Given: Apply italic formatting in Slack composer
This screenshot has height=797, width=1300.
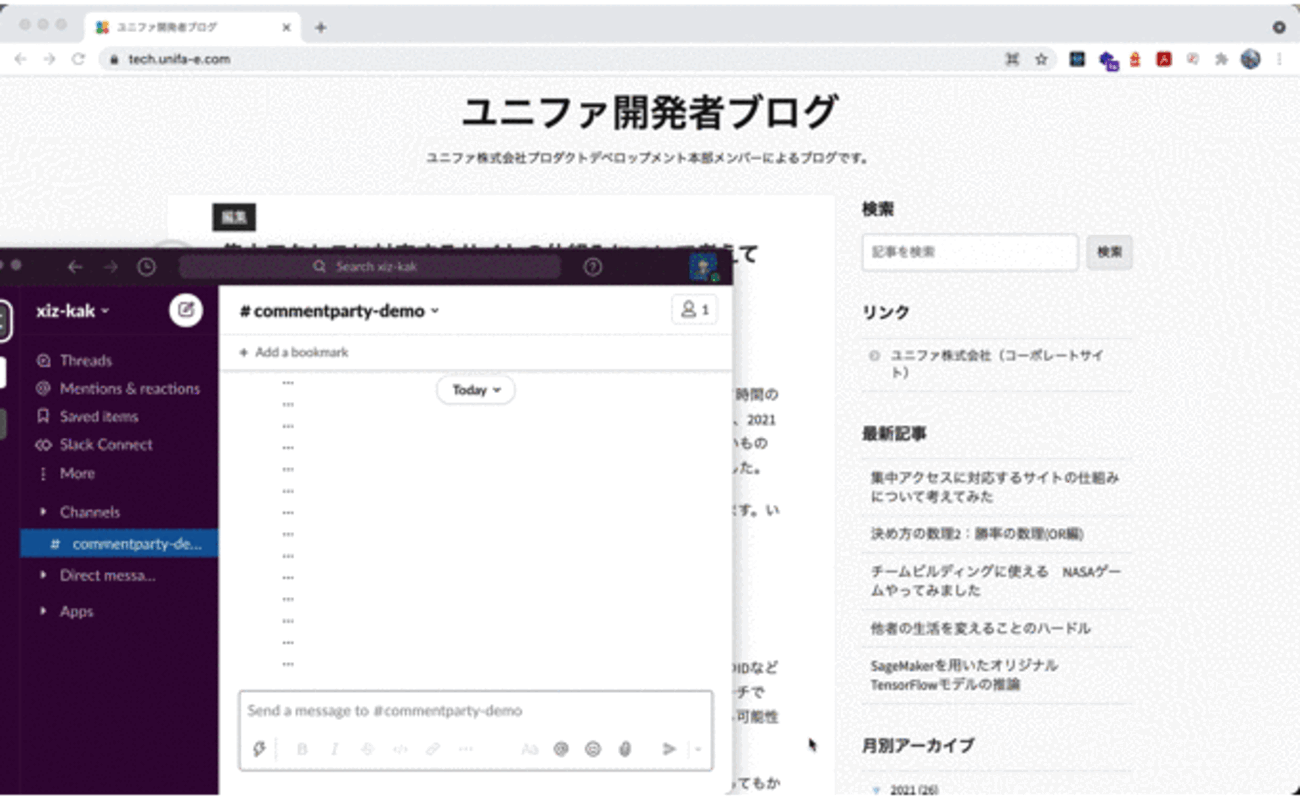Looking at the screenshot, I should [334, 749].
